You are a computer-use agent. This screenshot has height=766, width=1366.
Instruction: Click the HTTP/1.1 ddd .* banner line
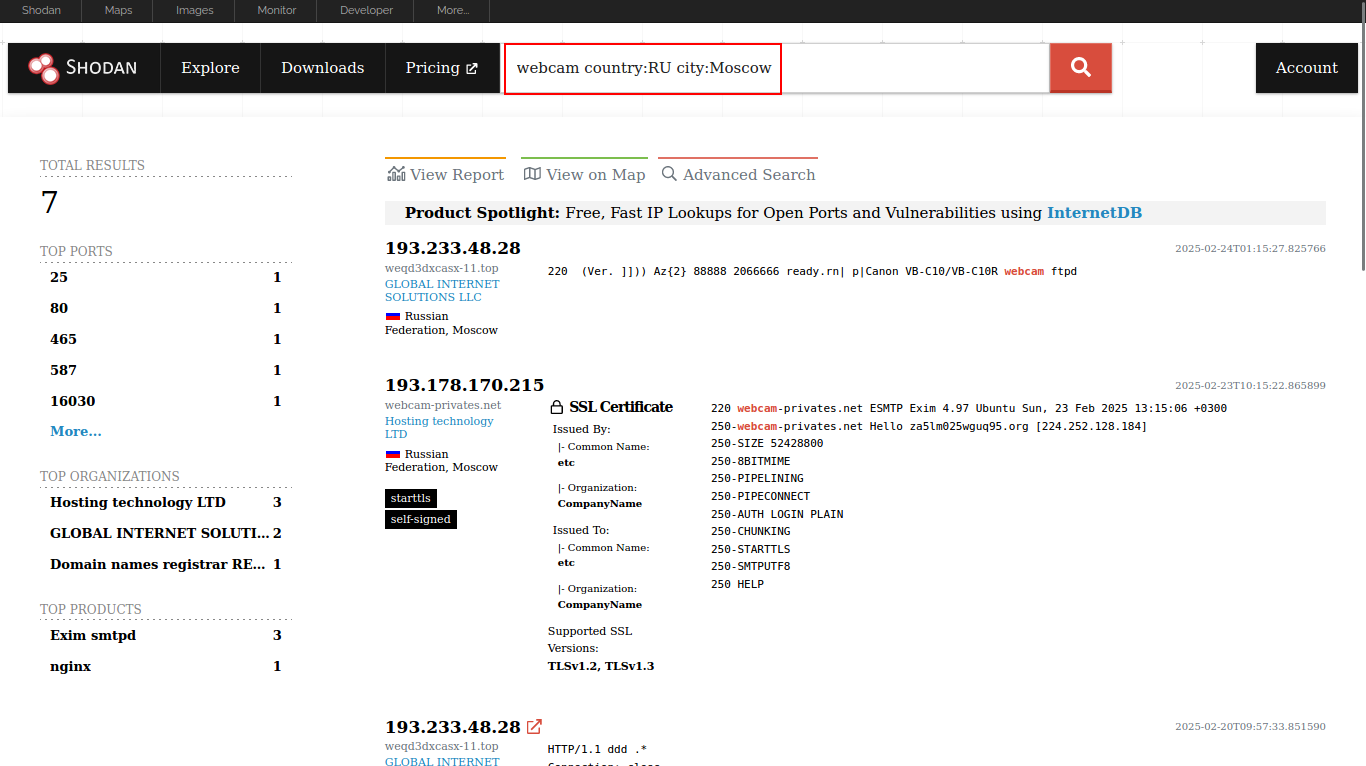[x=598, y=749]
